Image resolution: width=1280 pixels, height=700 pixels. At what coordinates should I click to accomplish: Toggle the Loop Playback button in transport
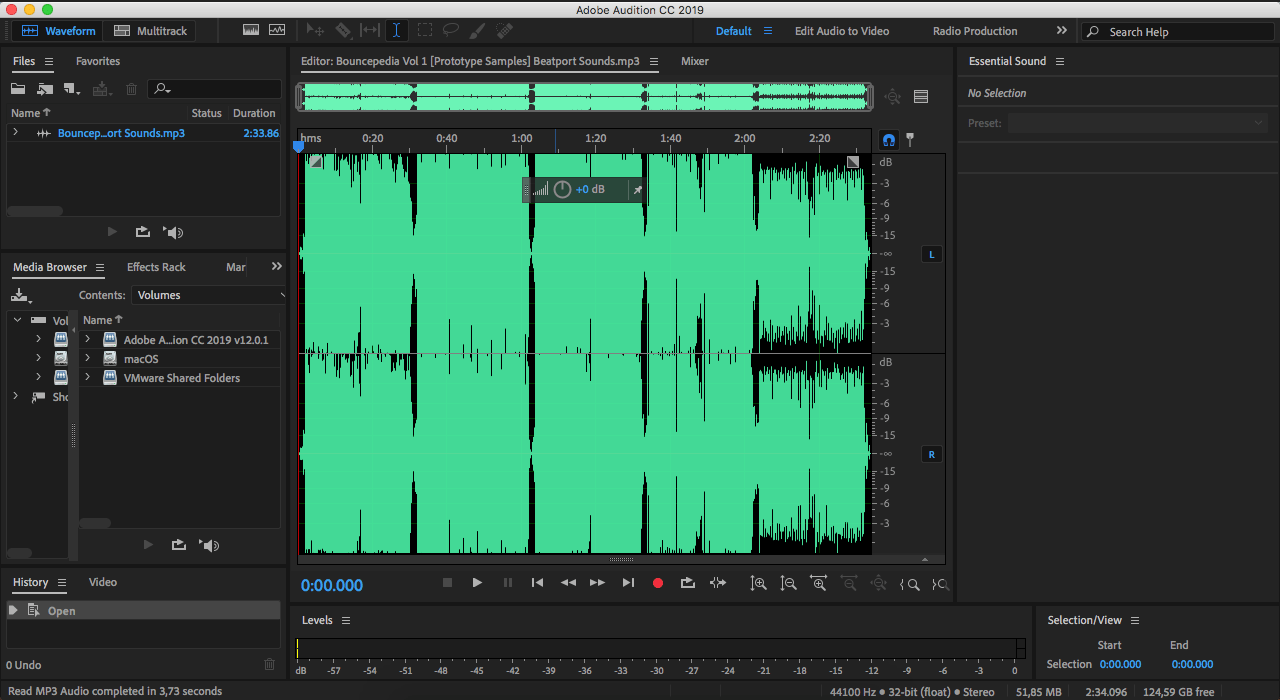[x=688, y=583]
